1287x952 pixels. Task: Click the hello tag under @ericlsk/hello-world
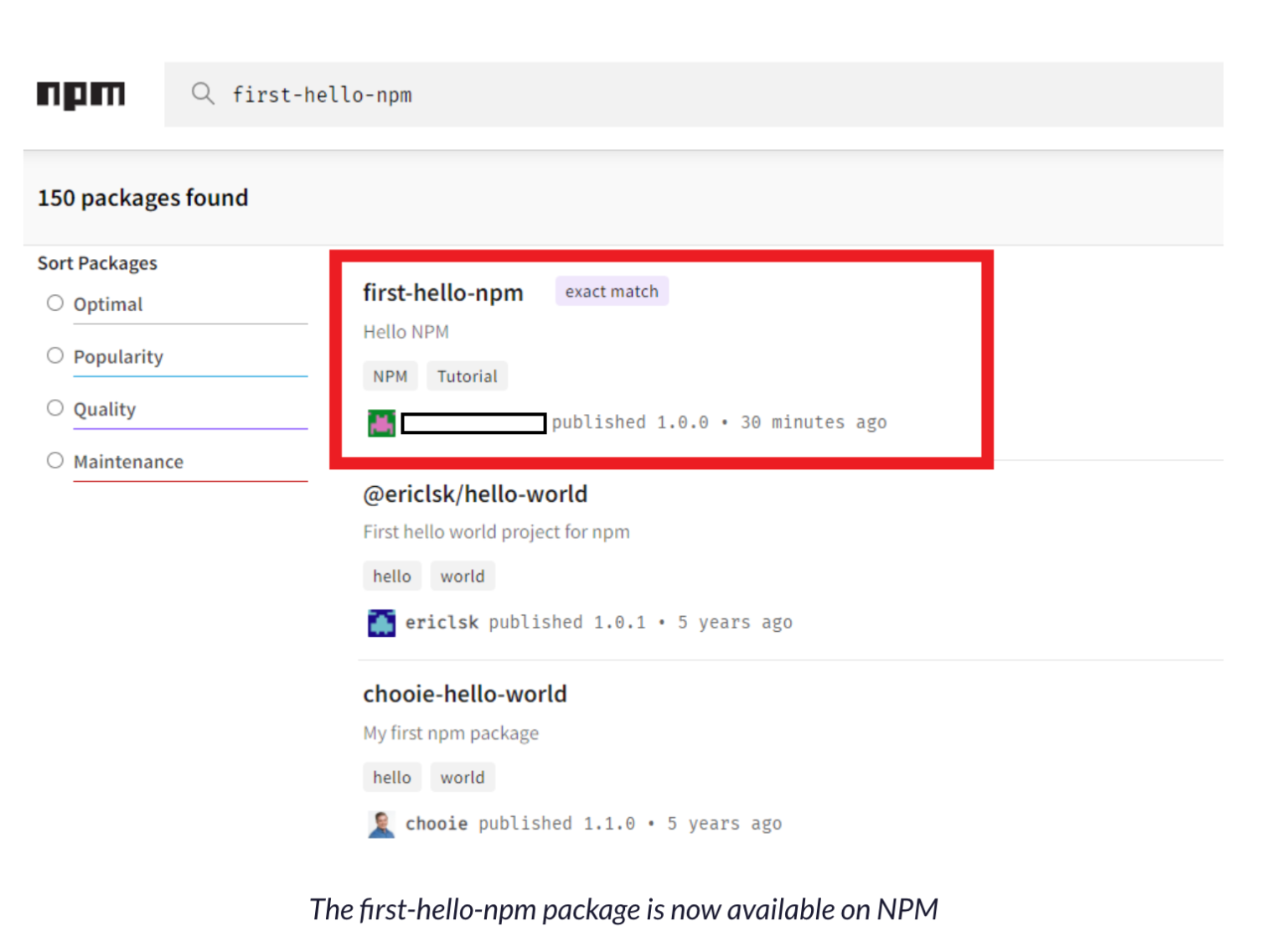click(391, 576)
